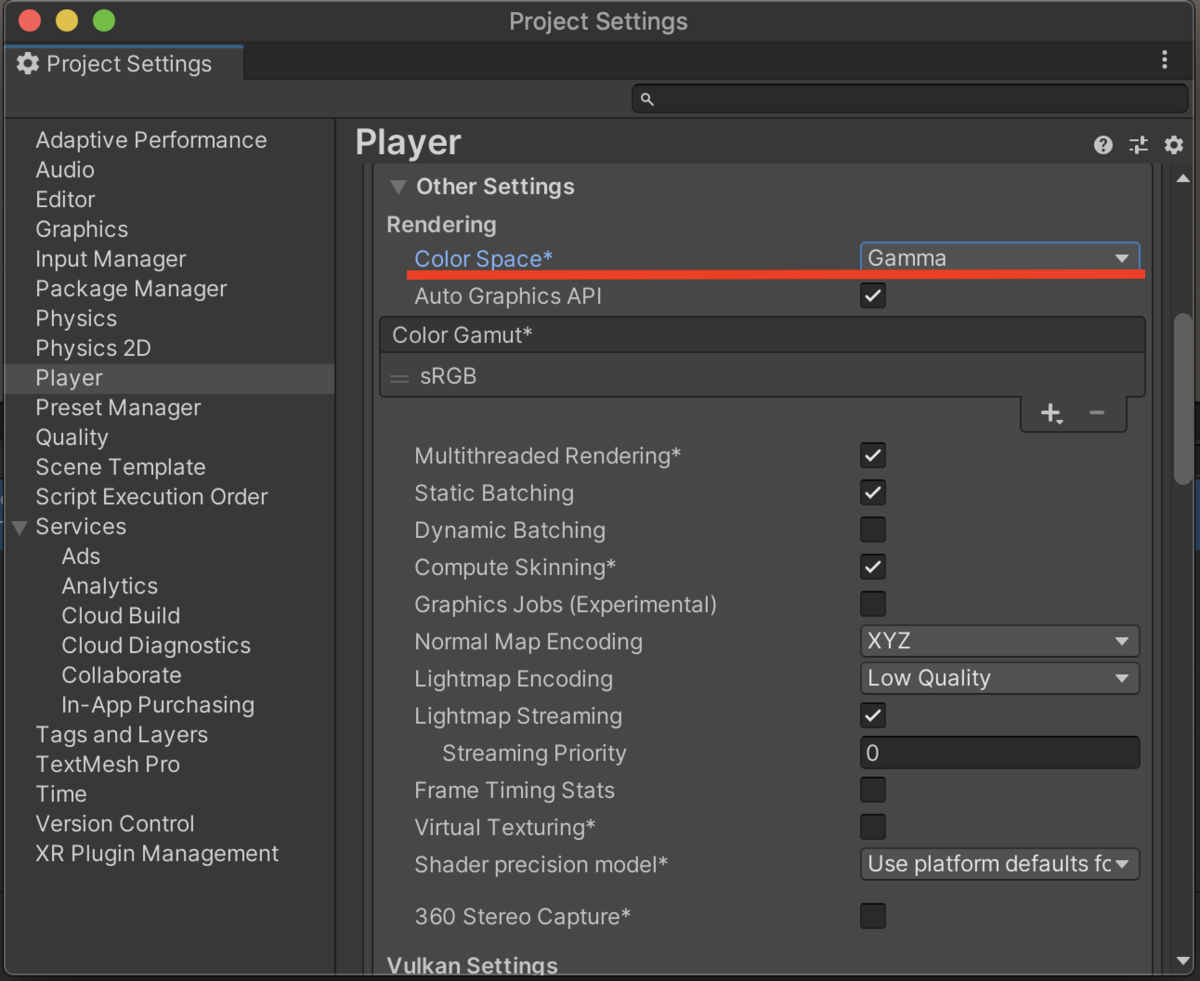Image resolution: width=1200 pixels, height=981 pixels.
Task: Toggle Compute Skinning checkbox
Action: pos(873,566)
